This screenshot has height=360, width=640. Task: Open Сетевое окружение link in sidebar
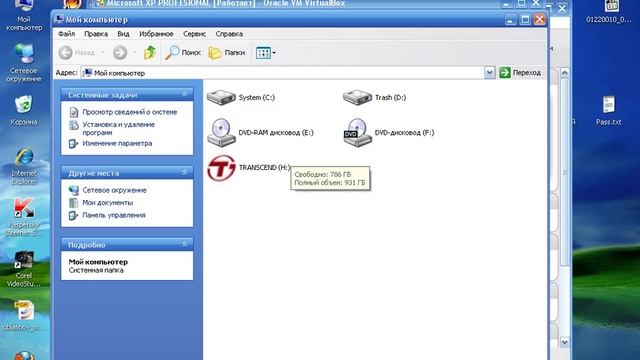coord(114,190)
